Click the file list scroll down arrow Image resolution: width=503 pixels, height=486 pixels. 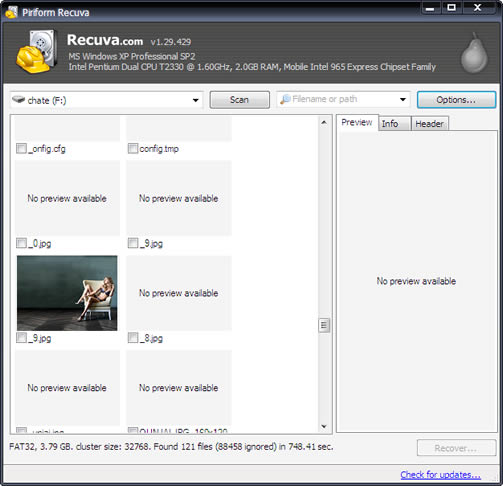point(324,426)
